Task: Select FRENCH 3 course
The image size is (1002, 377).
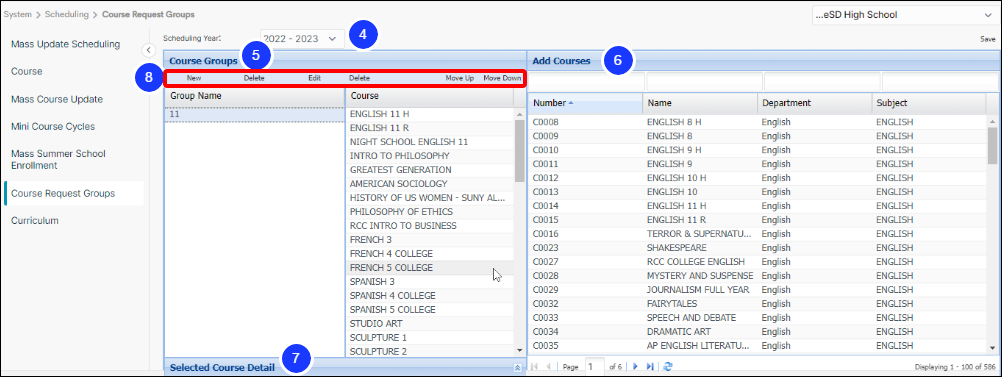Action: click(429, 240)
